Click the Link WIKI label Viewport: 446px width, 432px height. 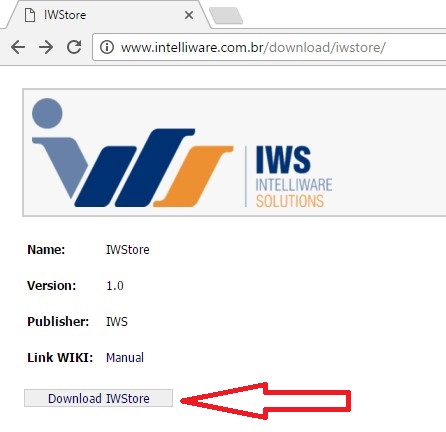(x=60, y=358)
